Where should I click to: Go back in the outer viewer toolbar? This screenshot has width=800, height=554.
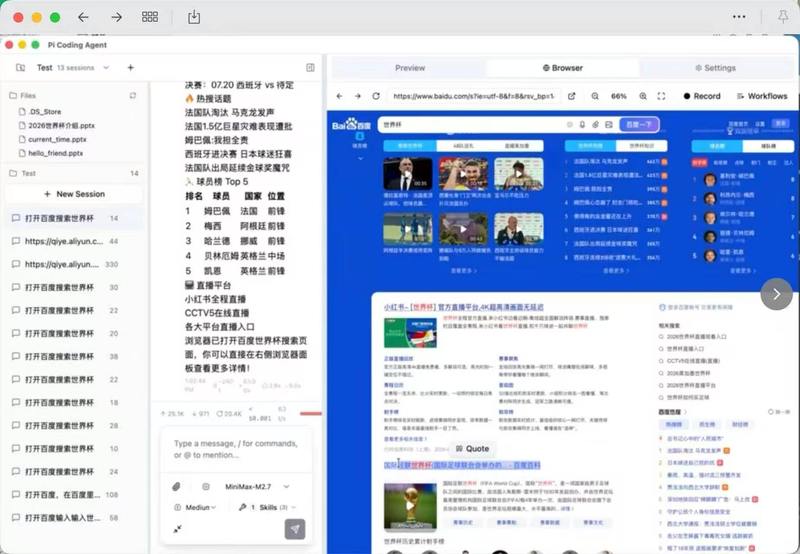tap(83, 17)
